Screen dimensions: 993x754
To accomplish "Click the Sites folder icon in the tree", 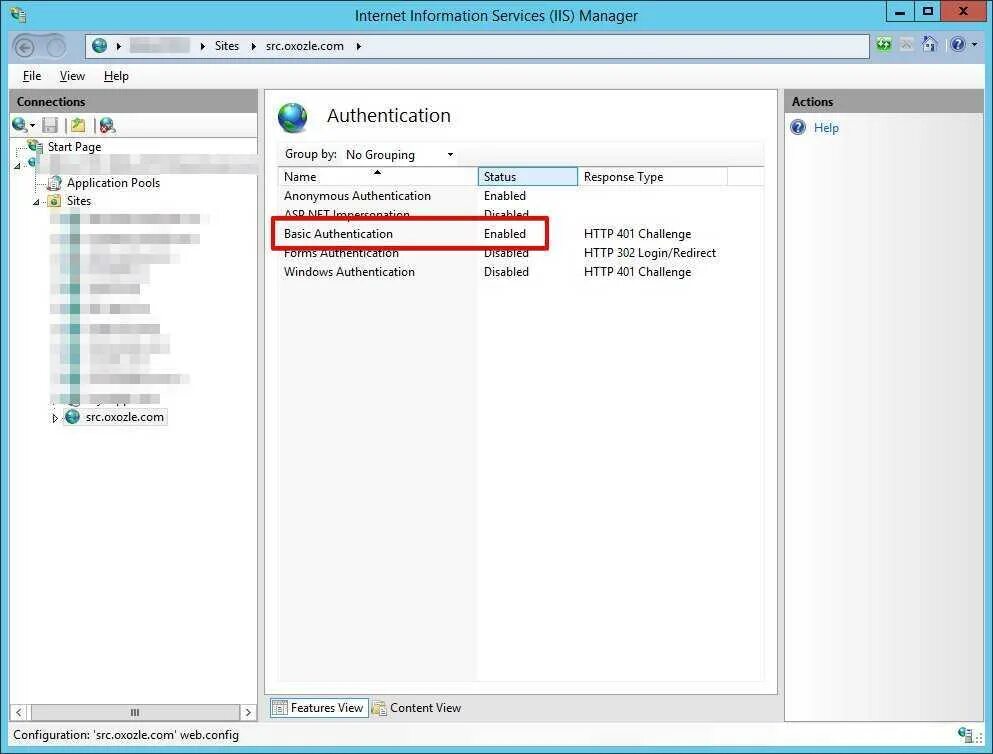I will pyautogui.click(x=55, y=201).
